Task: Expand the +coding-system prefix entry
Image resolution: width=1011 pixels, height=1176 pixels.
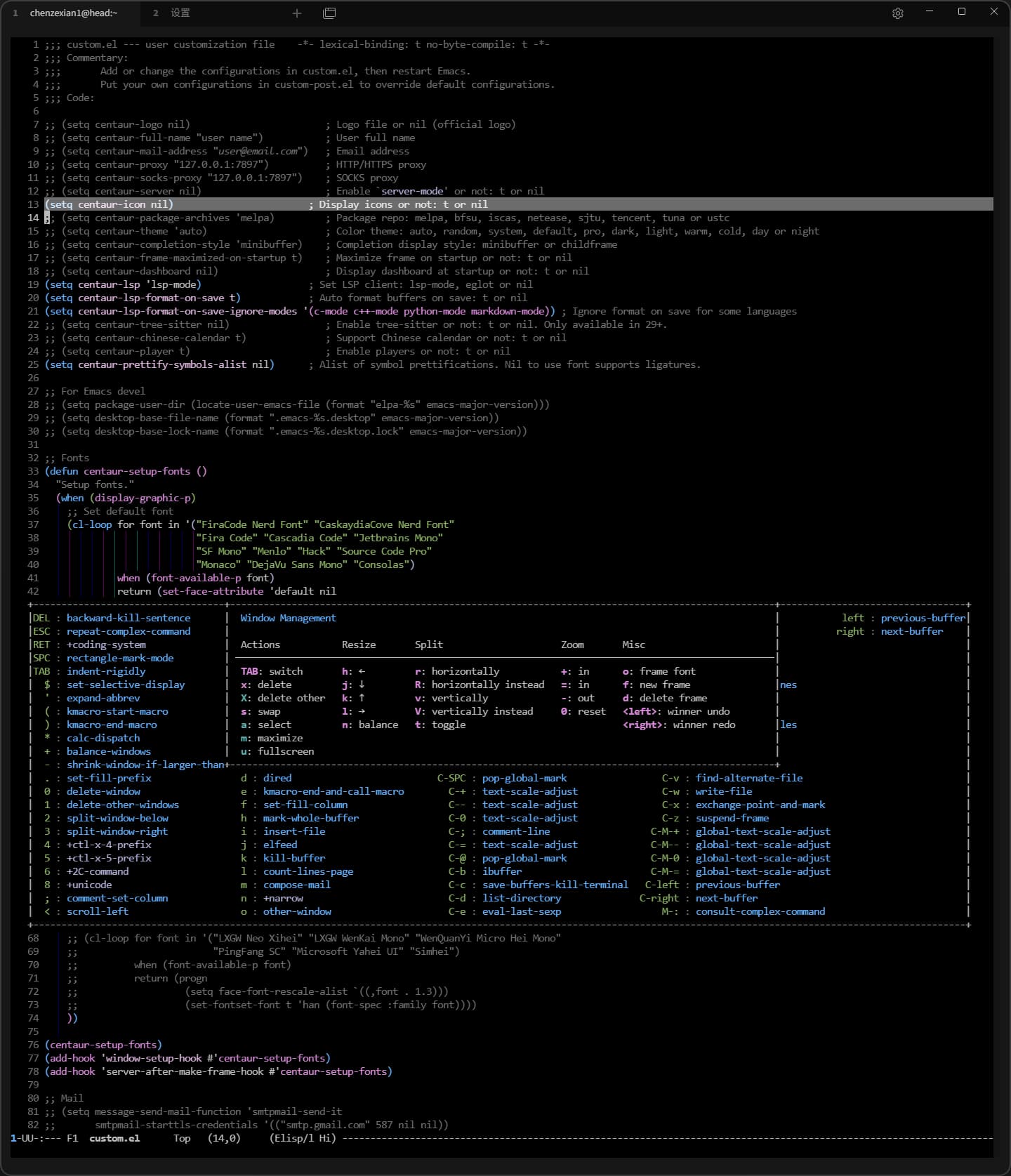Action: (x=106, y=645)
